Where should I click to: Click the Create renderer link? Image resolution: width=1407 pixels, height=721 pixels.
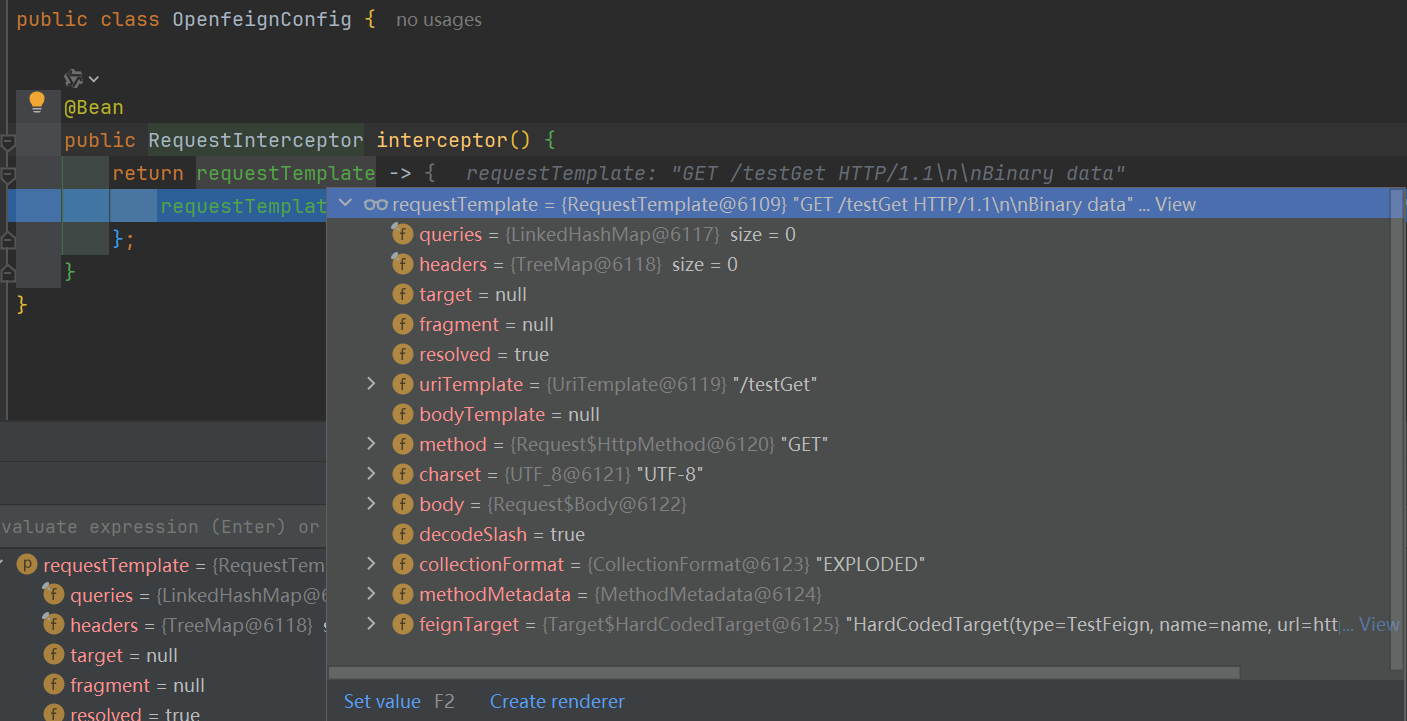tap(557, 701)
